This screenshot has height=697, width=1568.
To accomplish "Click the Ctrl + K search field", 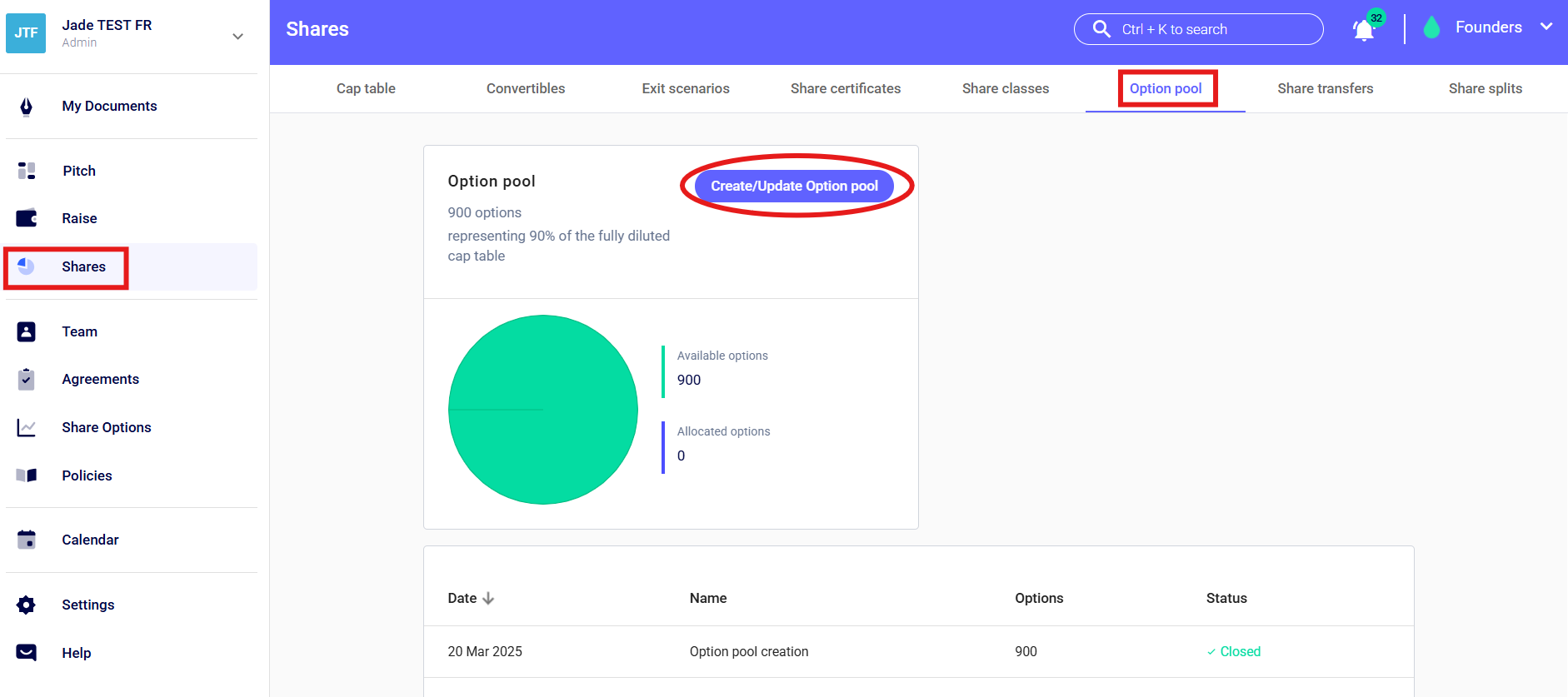I will 1198,29.
